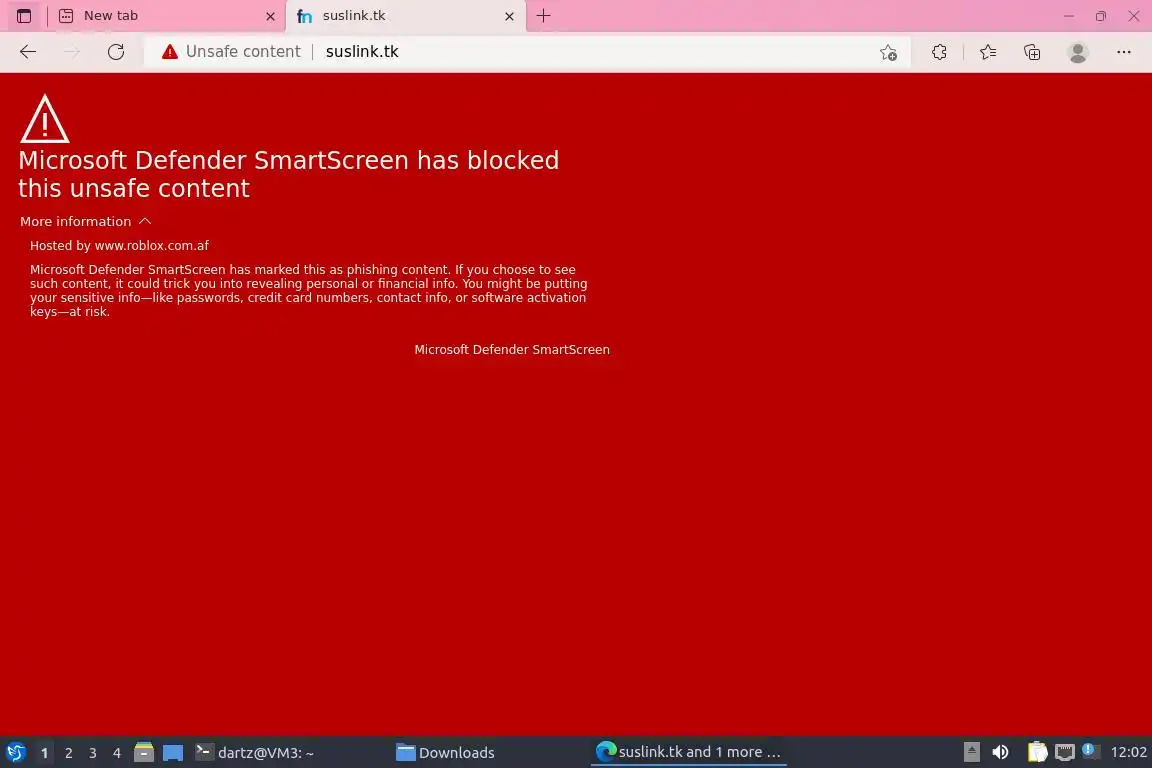Open the Downloads folder taskbar window
This screenshot has width=1152, height=768.
490,753
